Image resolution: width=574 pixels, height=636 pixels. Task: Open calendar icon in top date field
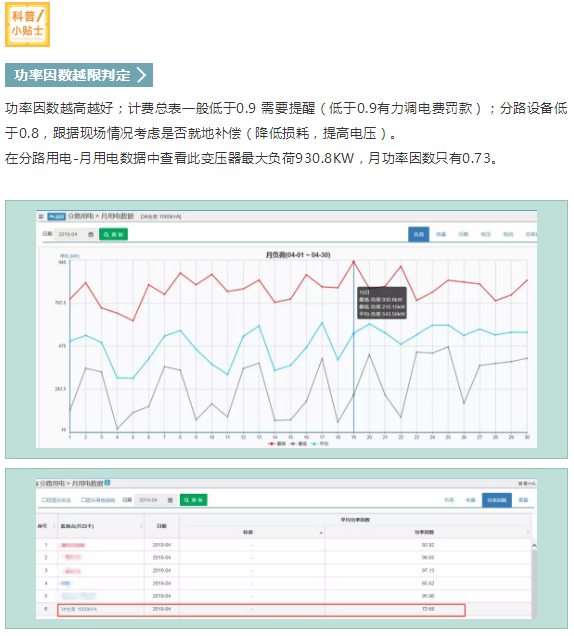coord(91,234)
